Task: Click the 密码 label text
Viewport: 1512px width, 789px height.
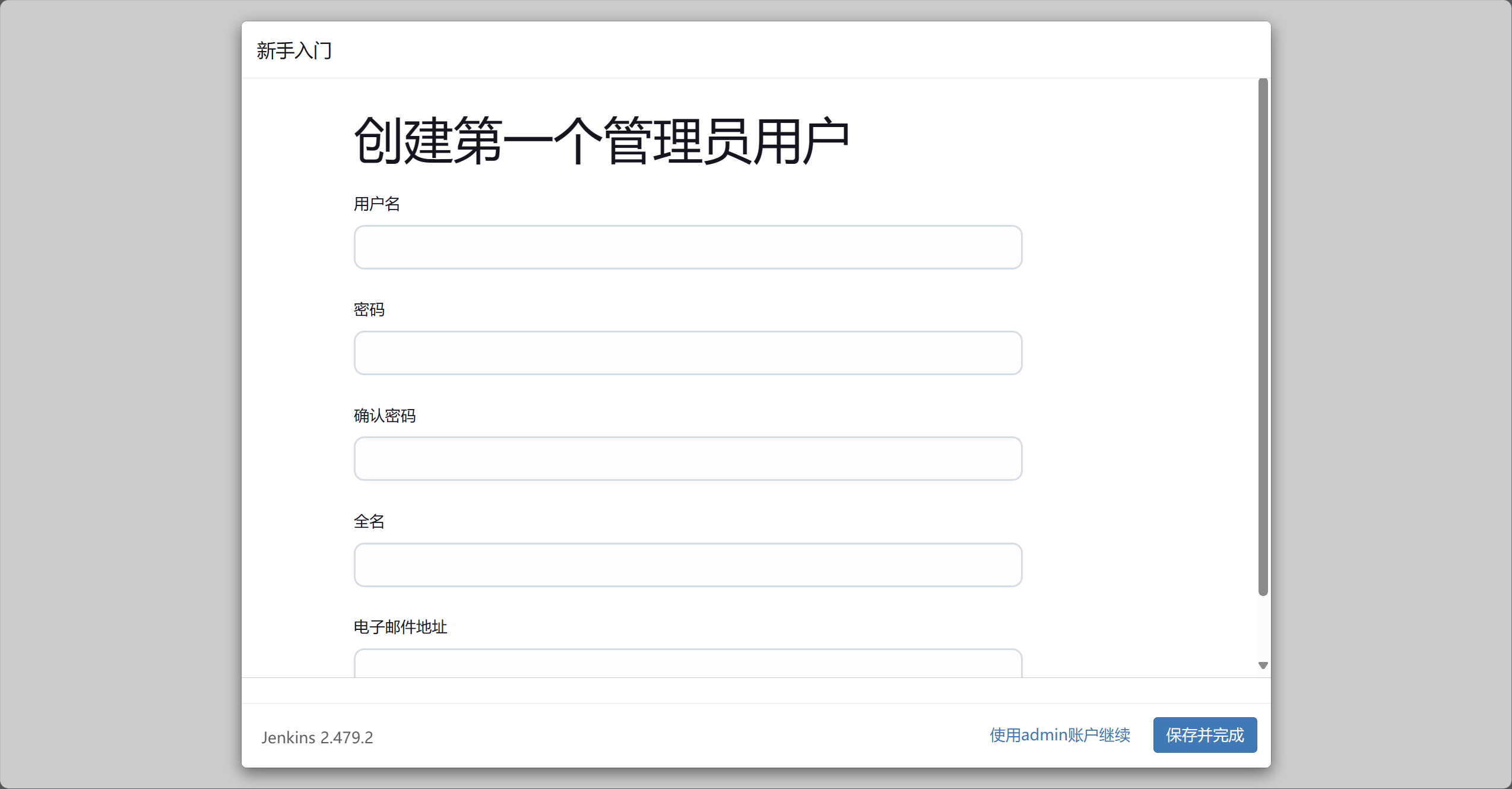Action: coord(369,310)
